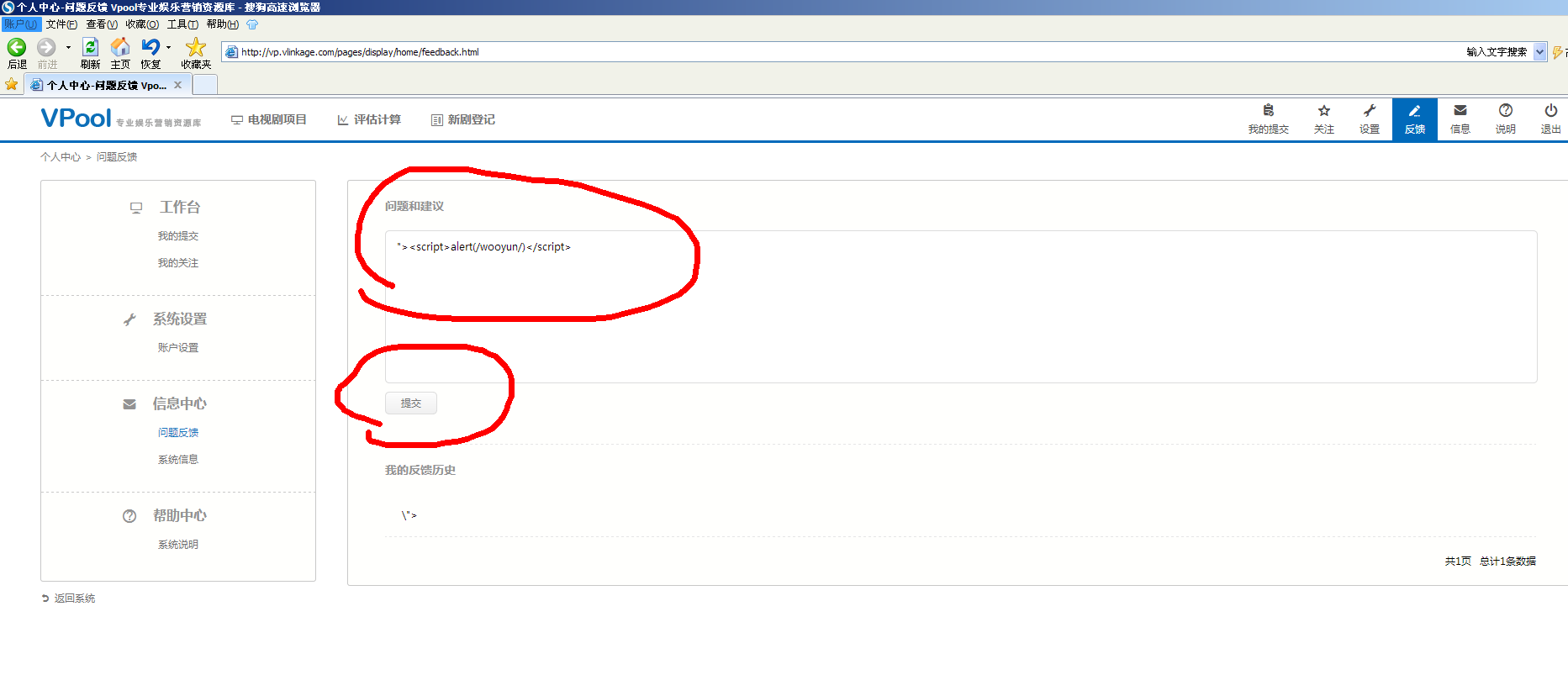The width and height of the screenshot is (1568, 696).
Task: Open the 帮助(H) menu
Action: [x=223, y=24]
